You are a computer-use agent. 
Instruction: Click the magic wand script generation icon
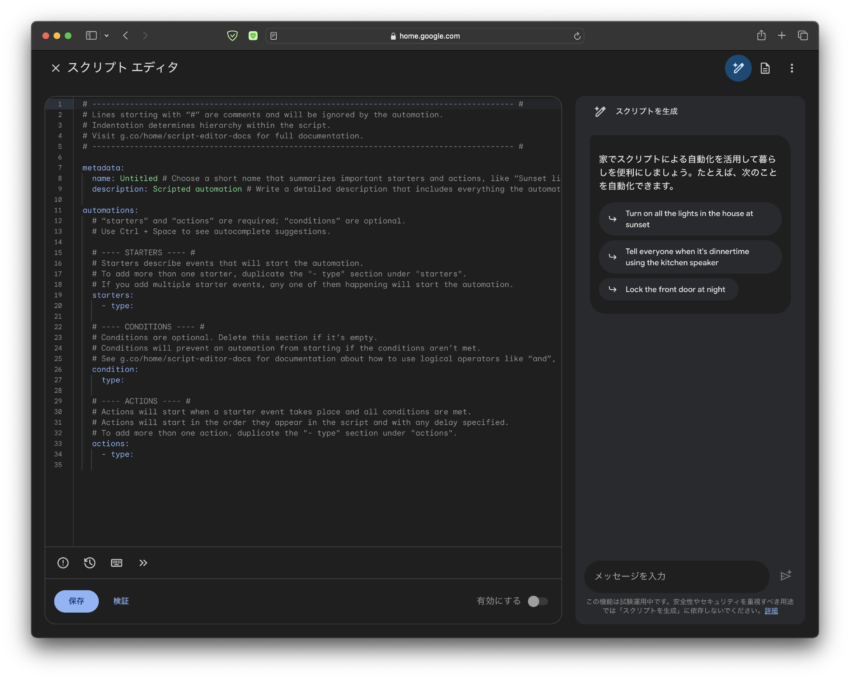(x=738, y=68)
